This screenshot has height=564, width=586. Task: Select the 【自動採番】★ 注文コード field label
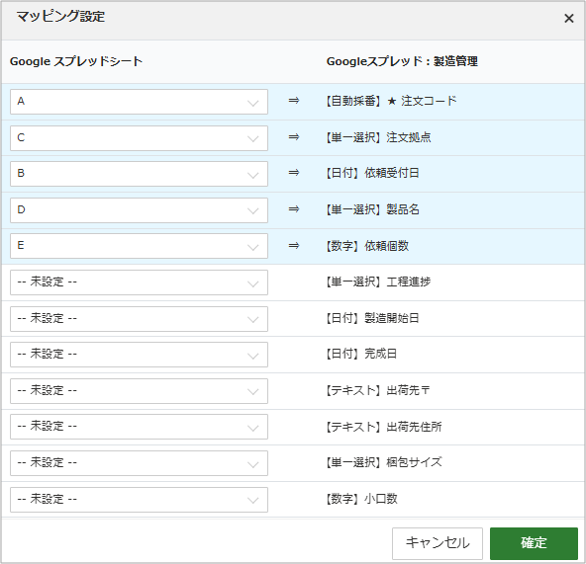click(x=391, y=101)
